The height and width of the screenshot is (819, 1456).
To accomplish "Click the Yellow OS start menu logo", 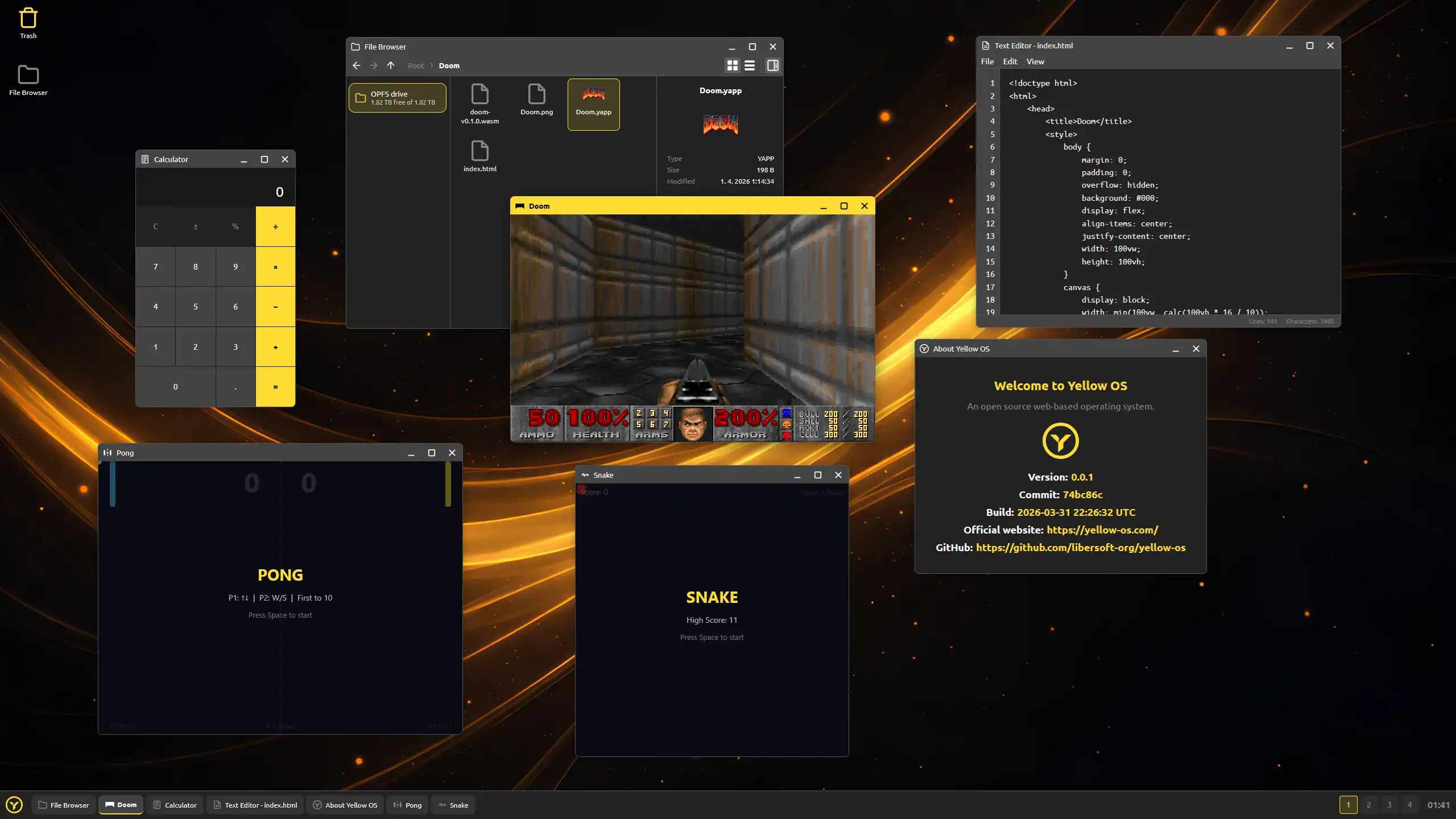I will (14, 805).
